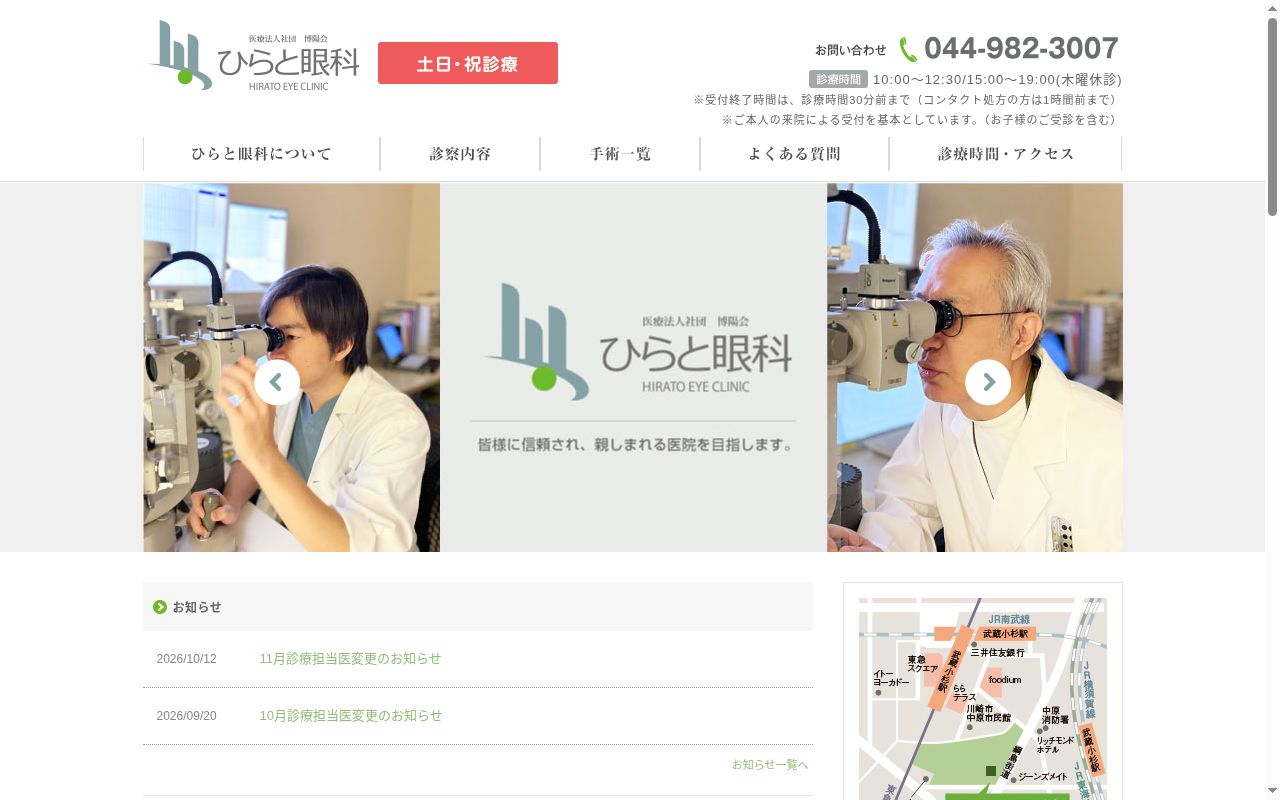Viewport: 1280px width, 800px height.
Task: Go to previous slide with left arrow
Action: click(277, 382)
